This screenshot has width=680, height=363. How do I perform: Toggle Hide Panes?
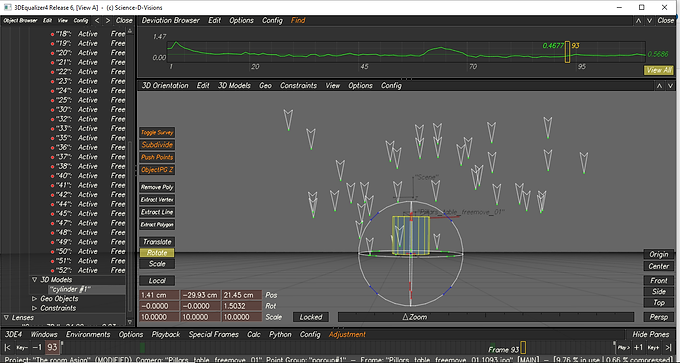651,334
